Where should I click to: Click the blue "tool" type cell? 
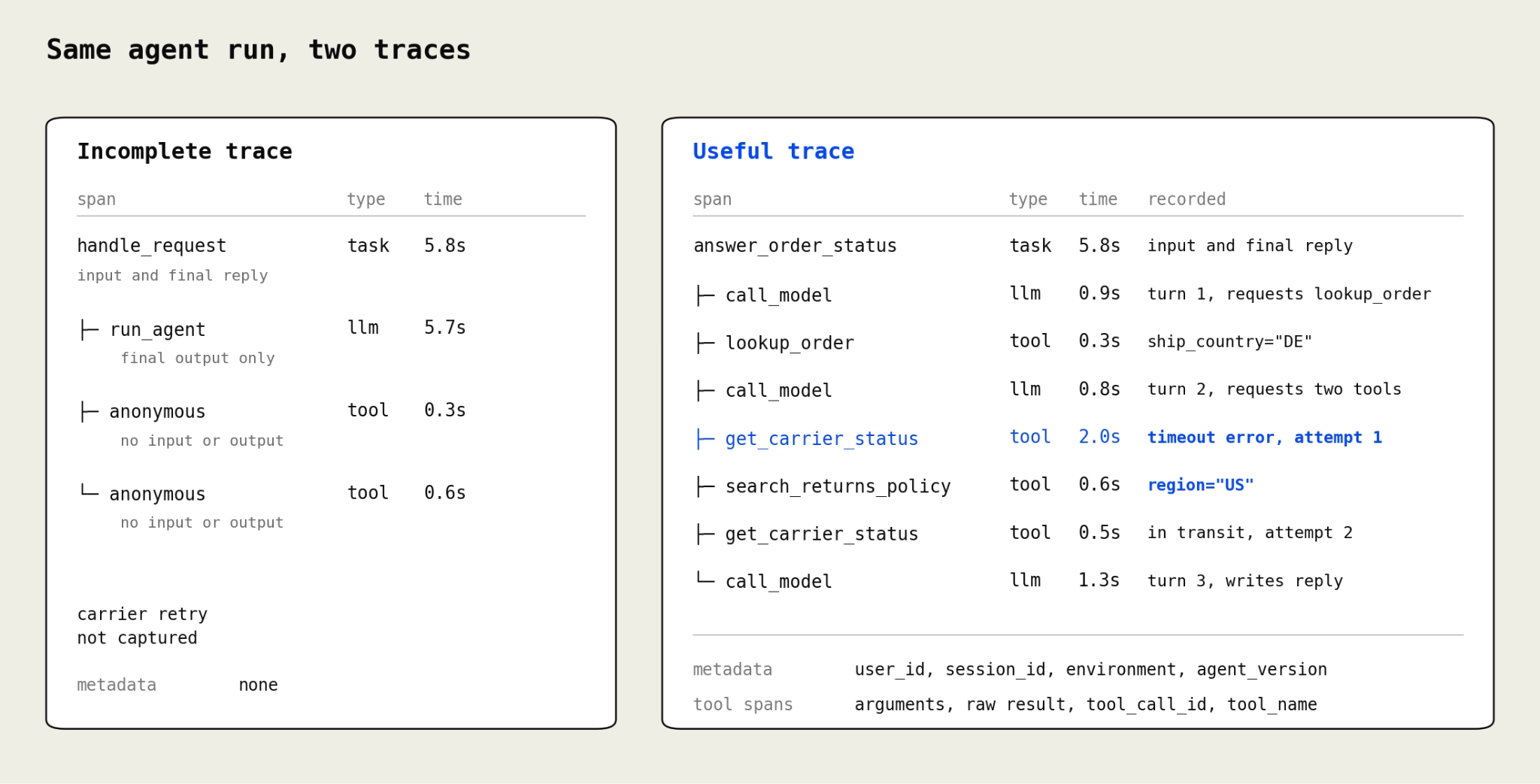click(x=1029, y=437)
